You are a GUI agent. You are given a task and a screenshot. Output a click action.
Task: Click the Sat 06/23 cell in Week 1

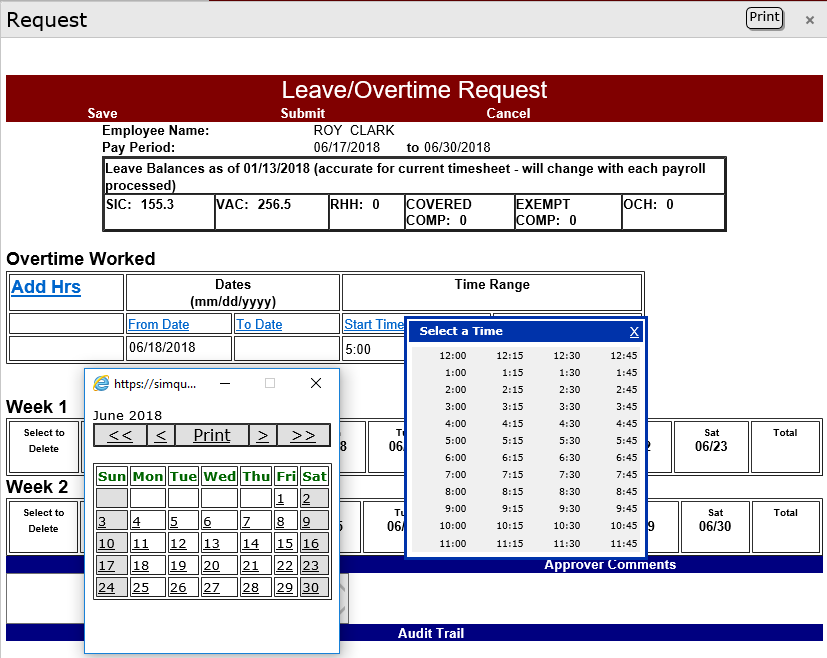click(711, 447)
